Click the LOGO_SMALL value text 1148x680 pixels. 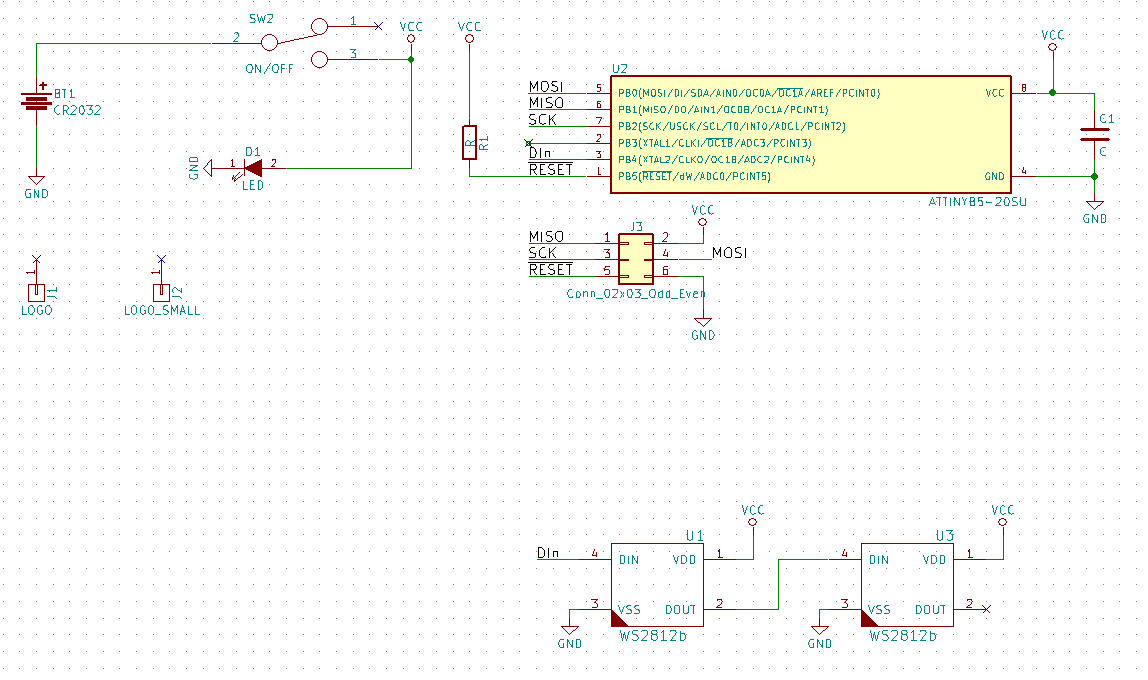[x=162, y=310]
